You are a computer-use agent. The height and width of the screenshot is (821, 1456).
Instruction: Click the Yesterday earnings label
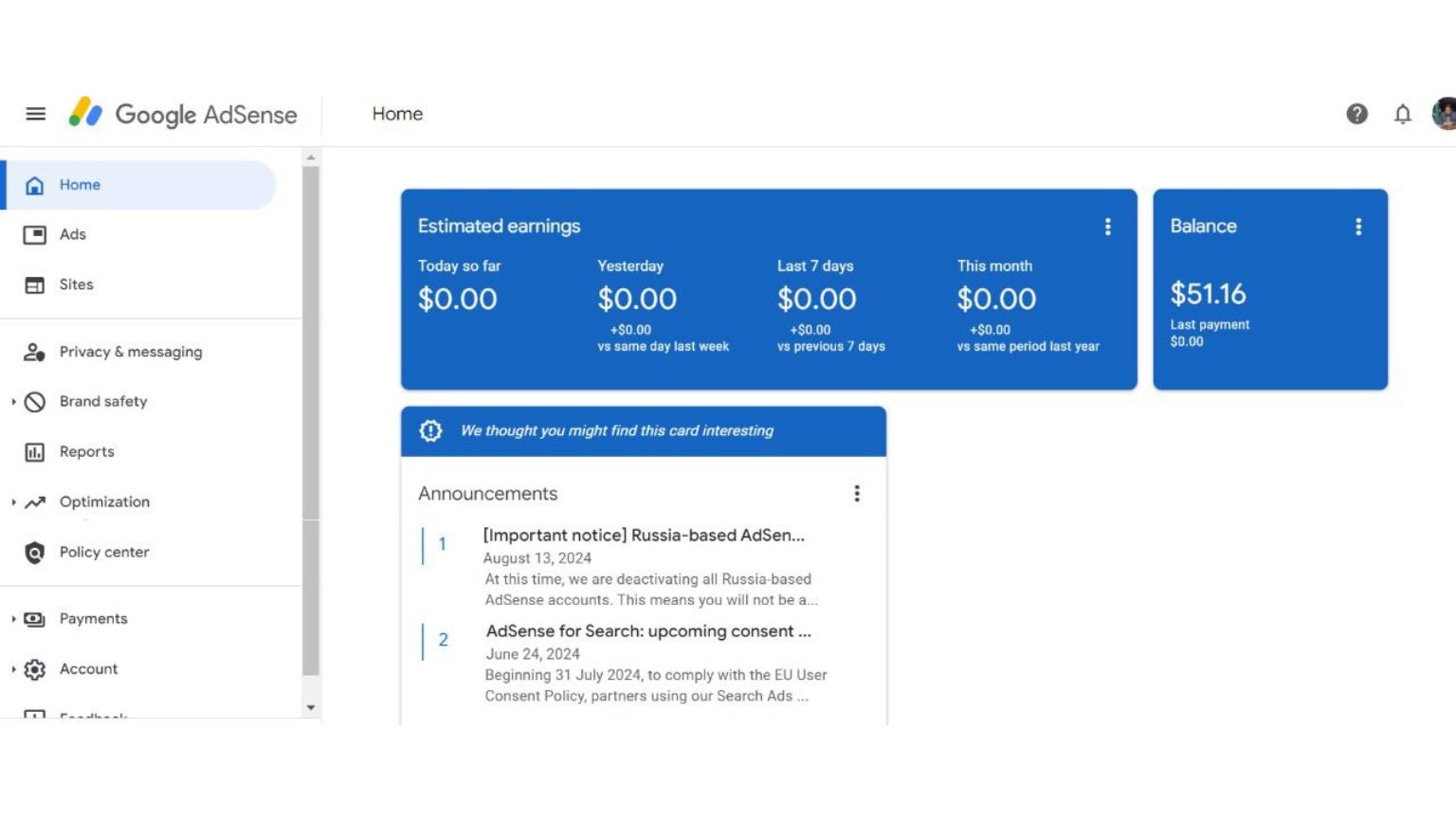[x=630, y=266]
